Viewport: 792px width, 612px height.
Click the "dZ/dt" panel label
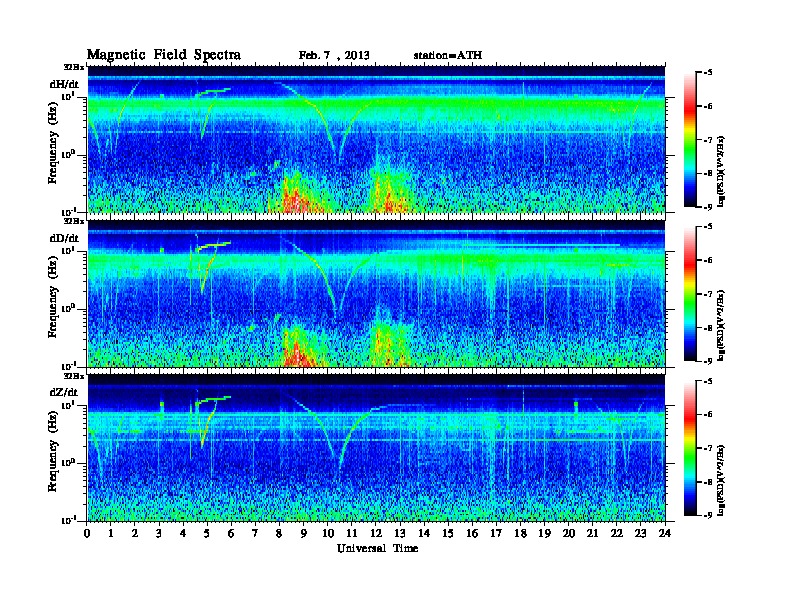pos(64,392)
